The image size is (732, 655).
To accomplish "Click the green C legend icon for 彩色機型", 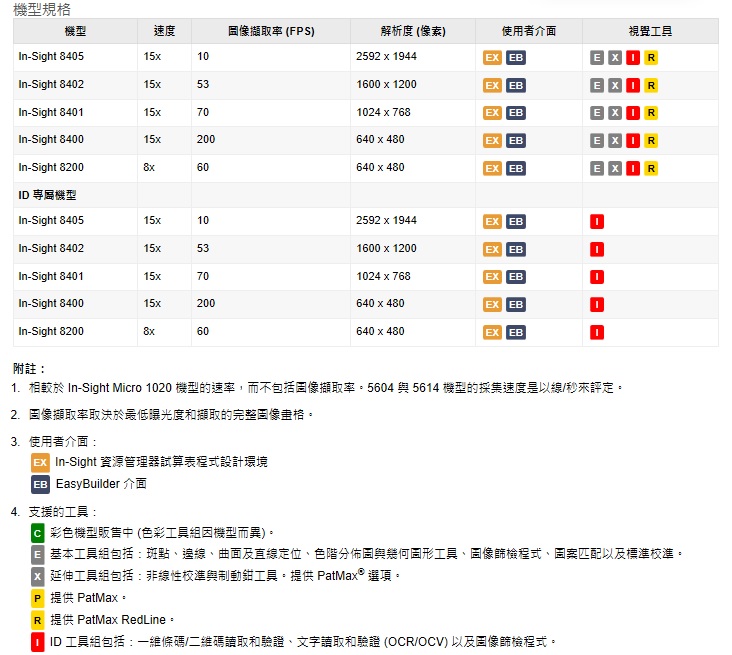I will pos(37,533).
